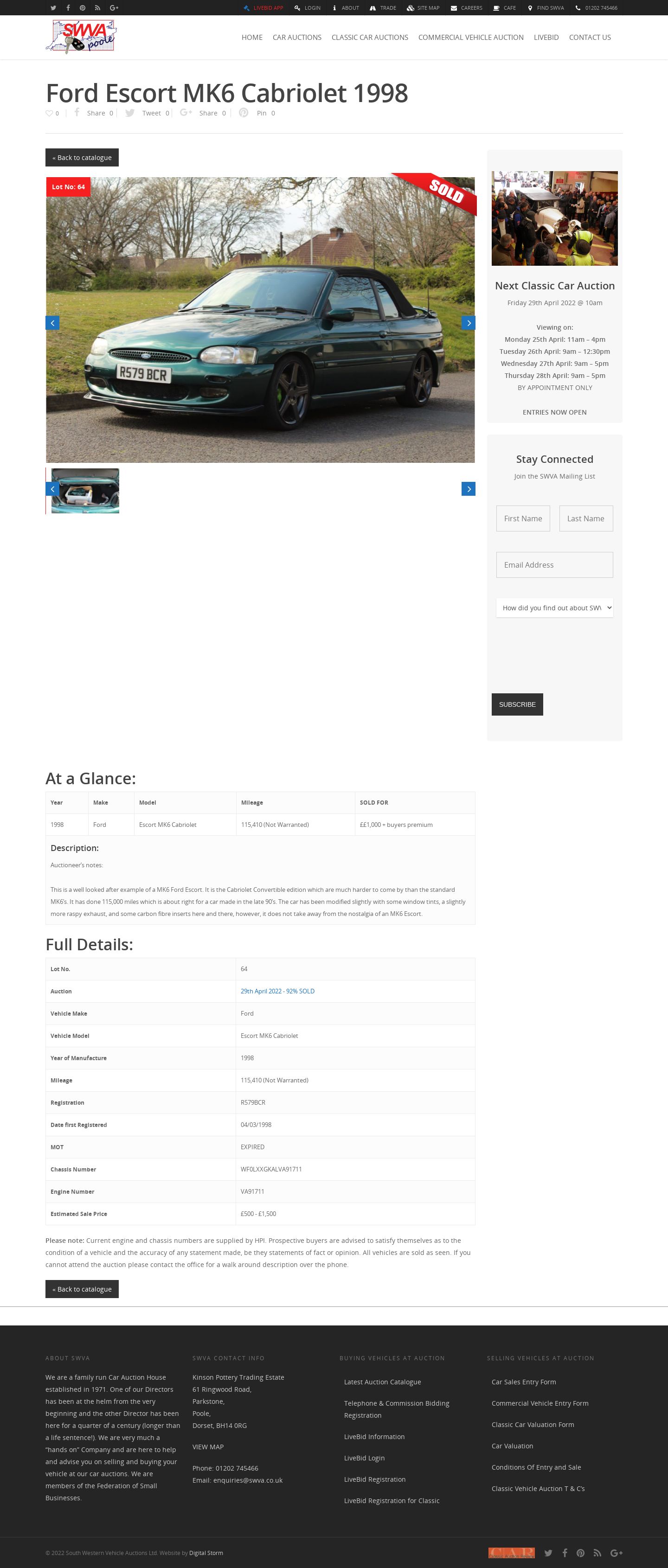668x1568 pixels.
Task: Click the top Back to catalogue button
Action: (x=82, y=158)
